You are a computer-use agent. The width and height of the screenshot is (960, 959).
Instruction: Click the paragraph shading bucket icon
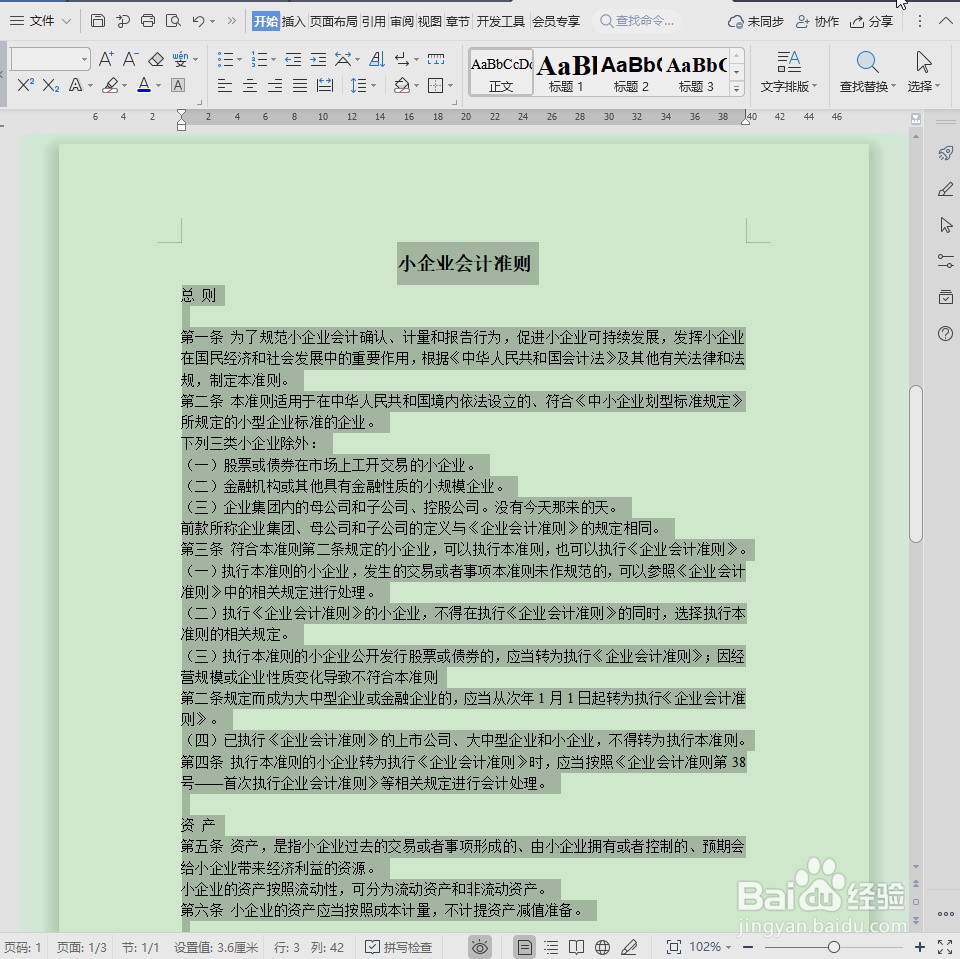click(x=402, y=86)
